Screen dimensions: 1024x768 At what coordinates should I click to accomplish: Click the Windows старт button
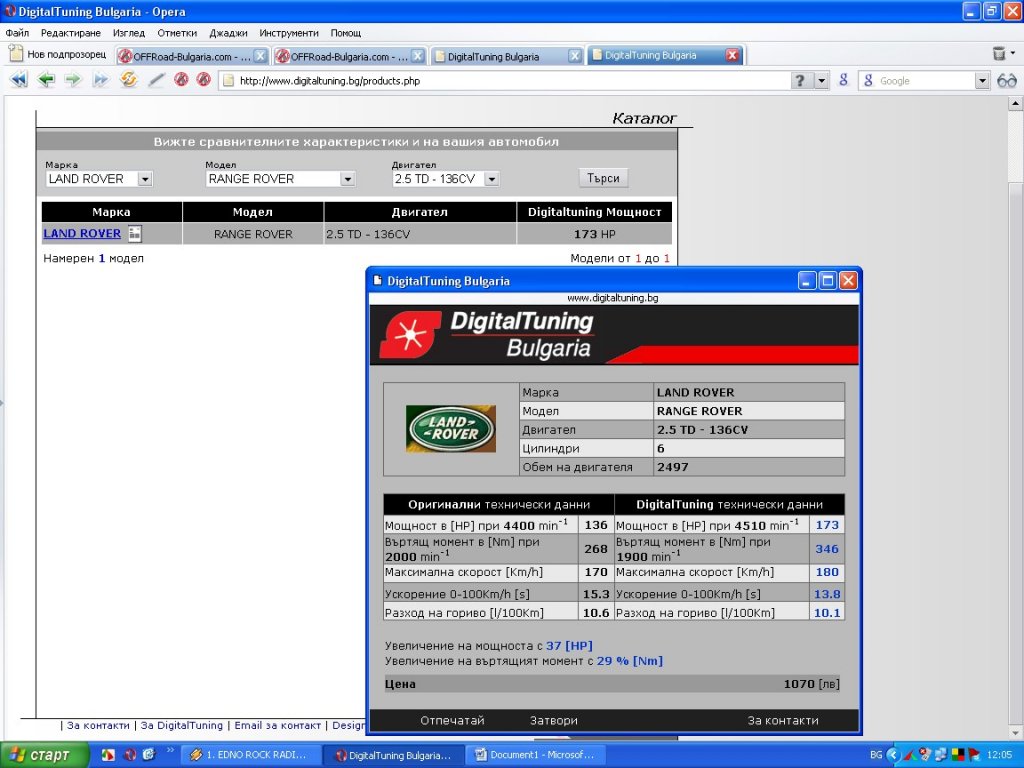[44, 755]
